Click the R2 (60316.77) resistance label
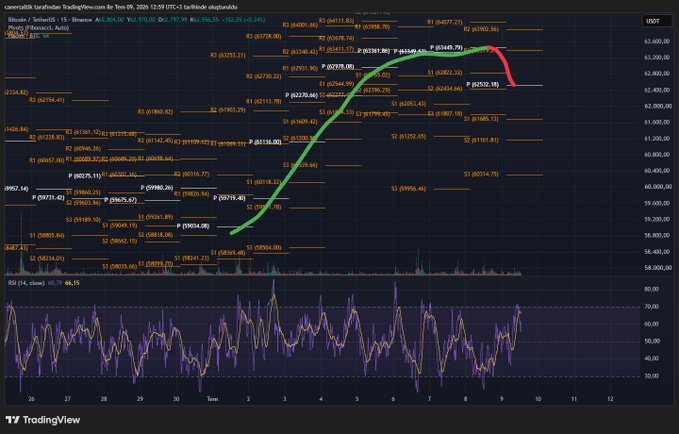This screenshot has width=679, height=434. coord(192,174)
